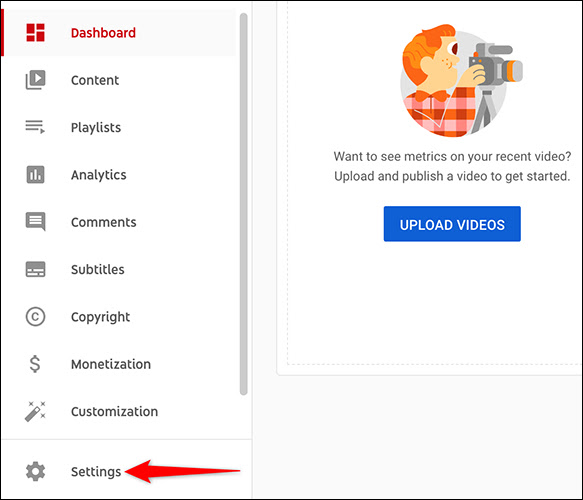Select the Subtitles label in sidebar
This screenshot has height=500, width=583.
(x=97, y=269)
